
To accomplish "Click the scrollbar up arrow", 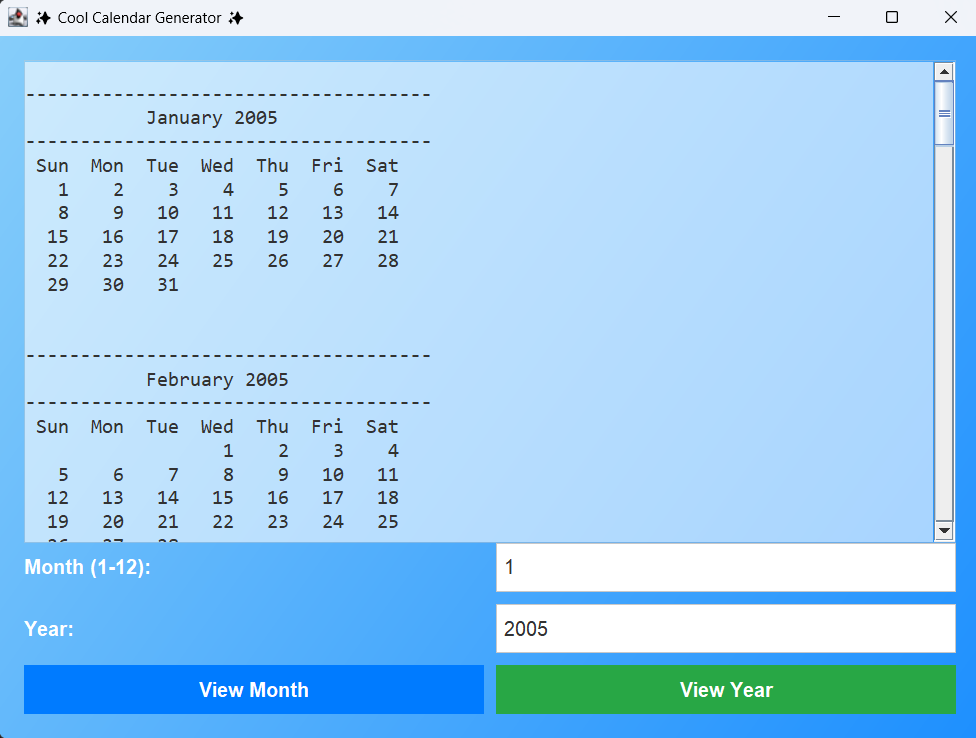I will (944, 72).
